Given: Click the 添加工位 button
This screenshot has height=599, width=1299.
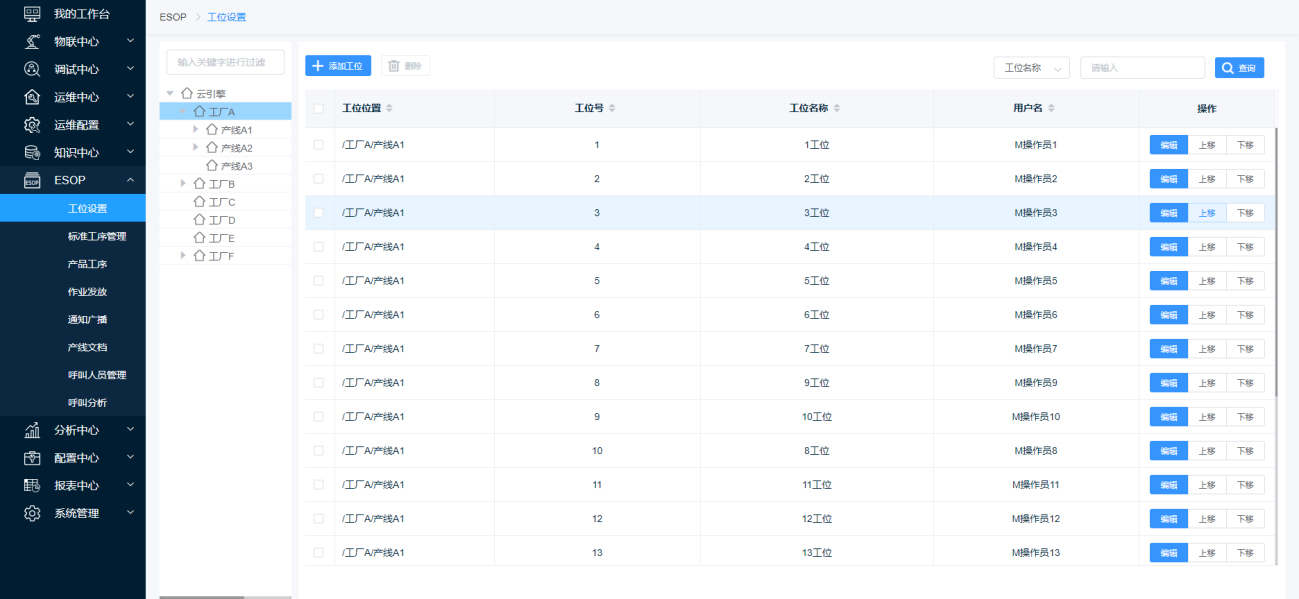Looking at the screenshot, I should click(339, 65).
